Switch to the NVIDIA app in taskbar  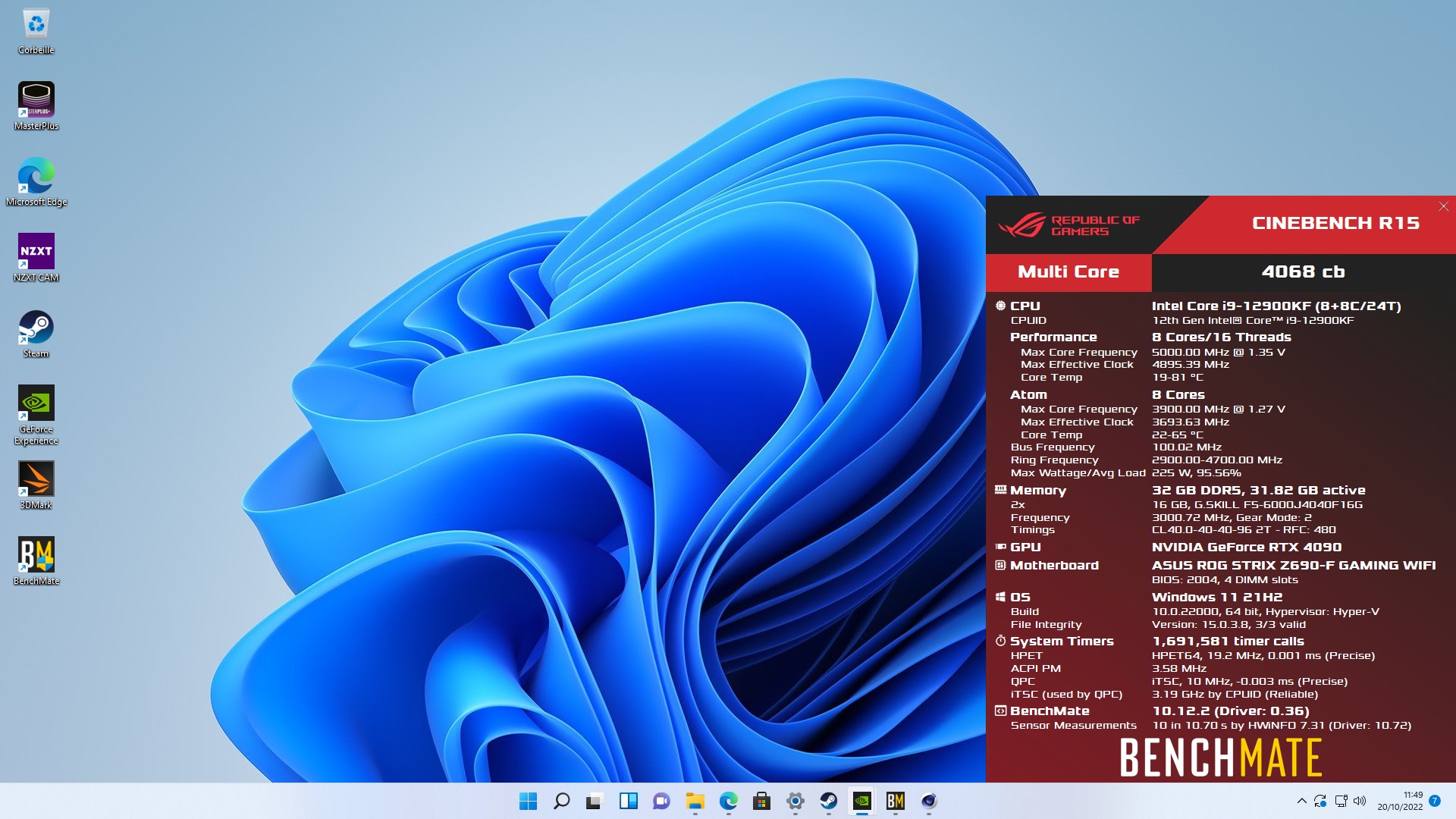pyautogui.click(x=861, y=801)
